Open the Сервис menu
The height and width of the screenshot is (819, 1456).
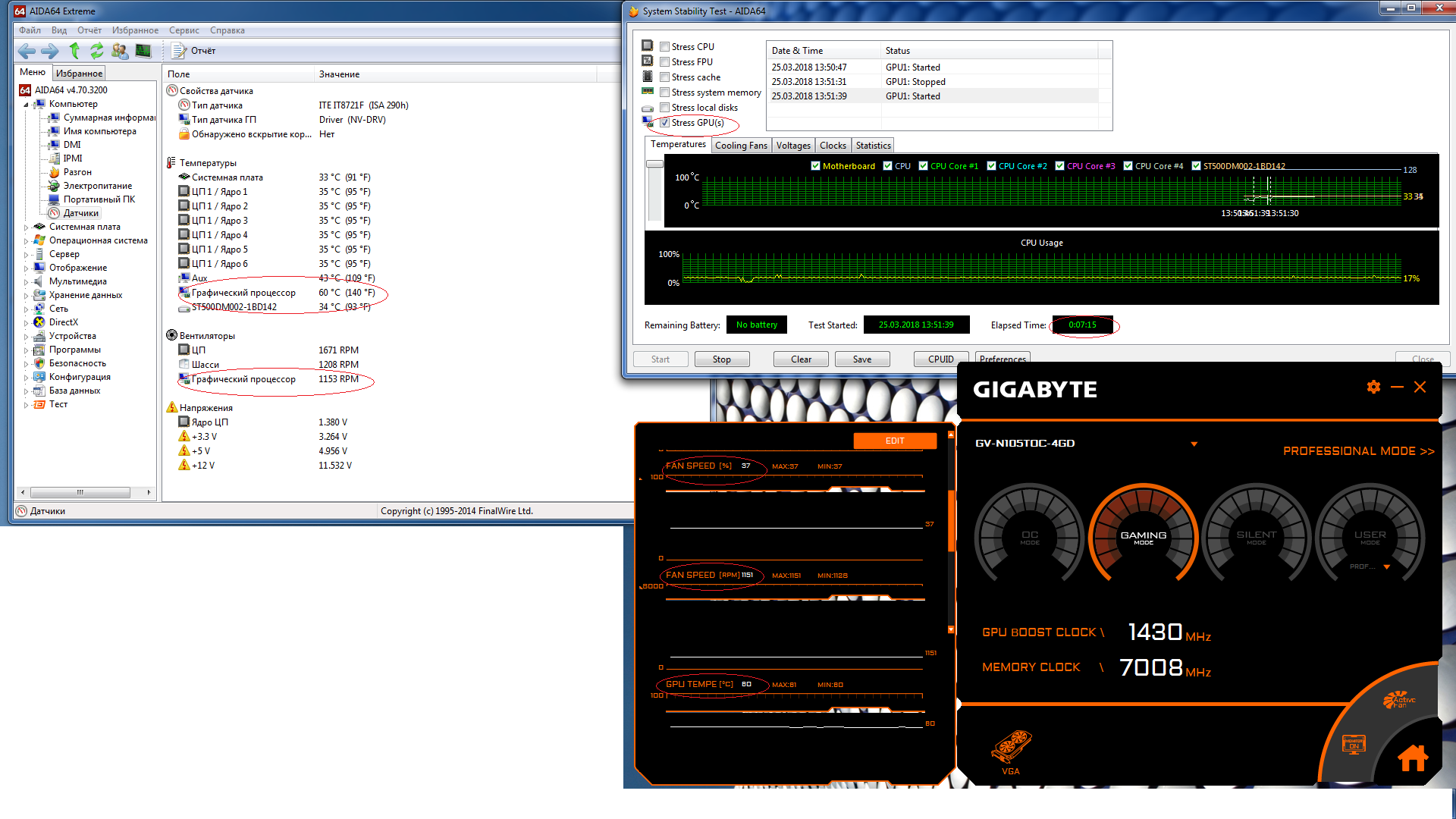184,30
